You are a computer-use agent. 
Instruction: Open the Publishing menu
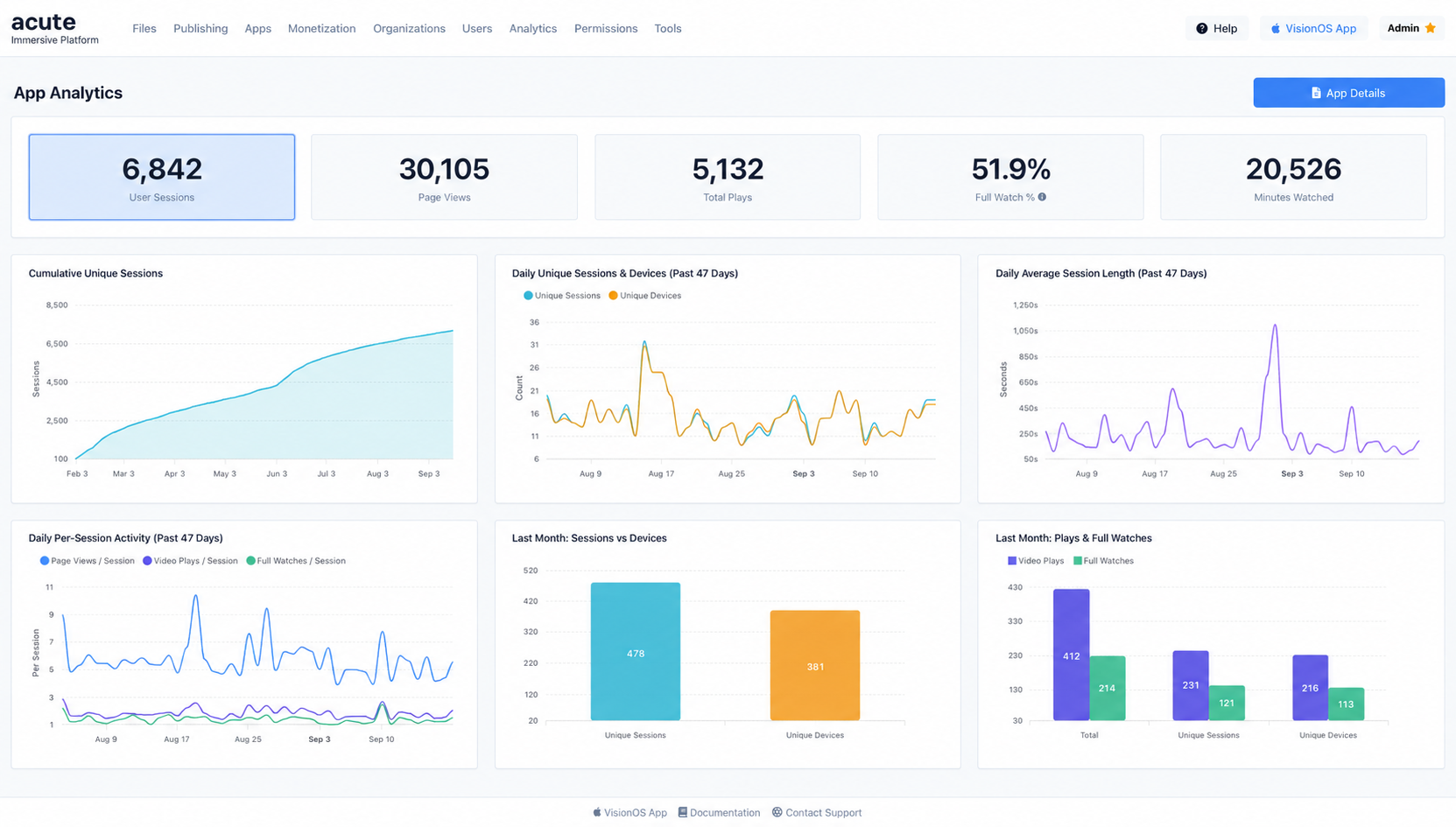tap(200, 28)
